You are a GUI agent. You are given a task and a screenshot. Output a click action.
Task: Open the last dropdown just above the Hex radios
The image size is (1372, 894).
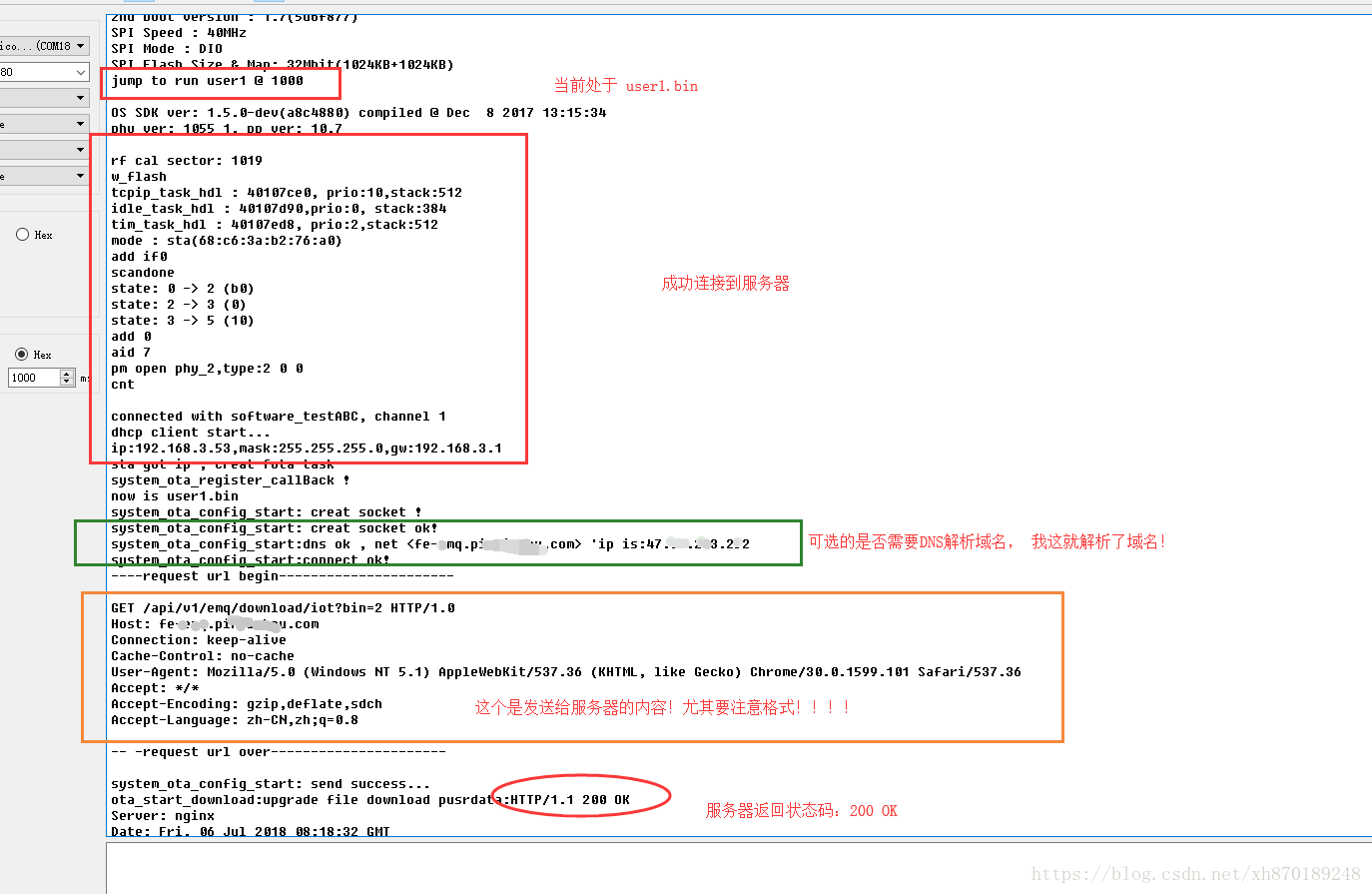(x=44, y=176)
